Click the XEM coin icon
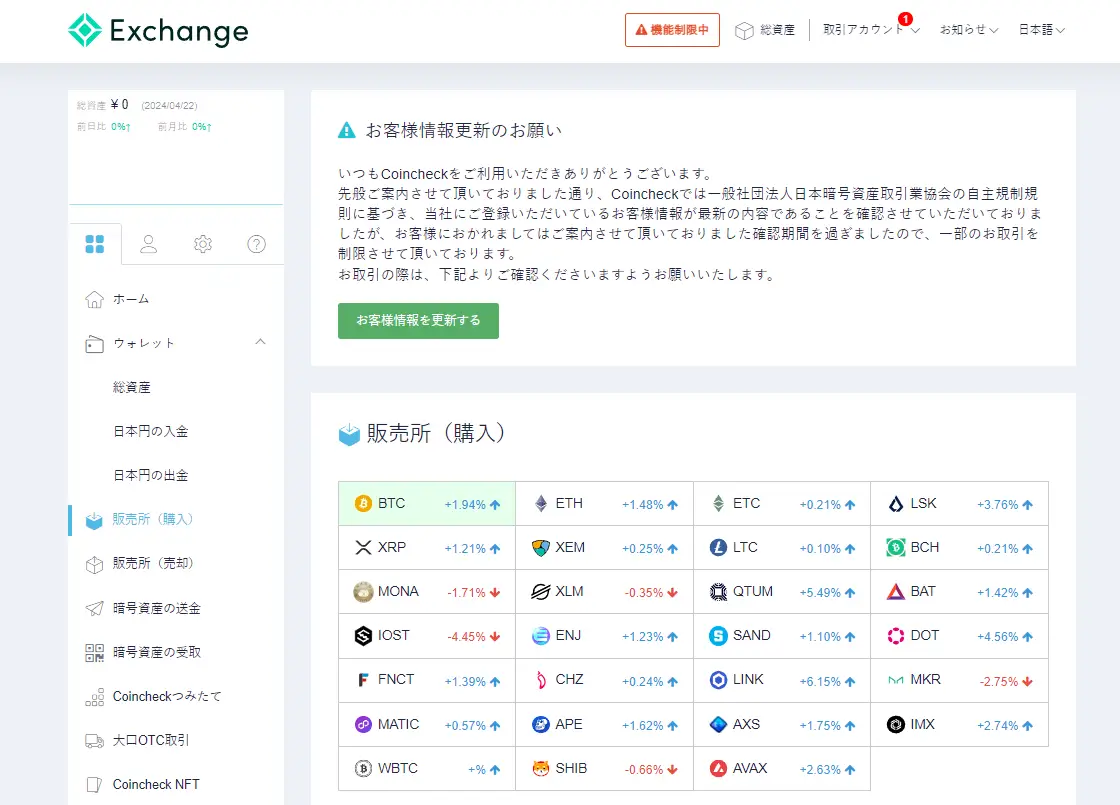Image resolution: width=1120 pixels, height=805 pixels. [541, 548]
